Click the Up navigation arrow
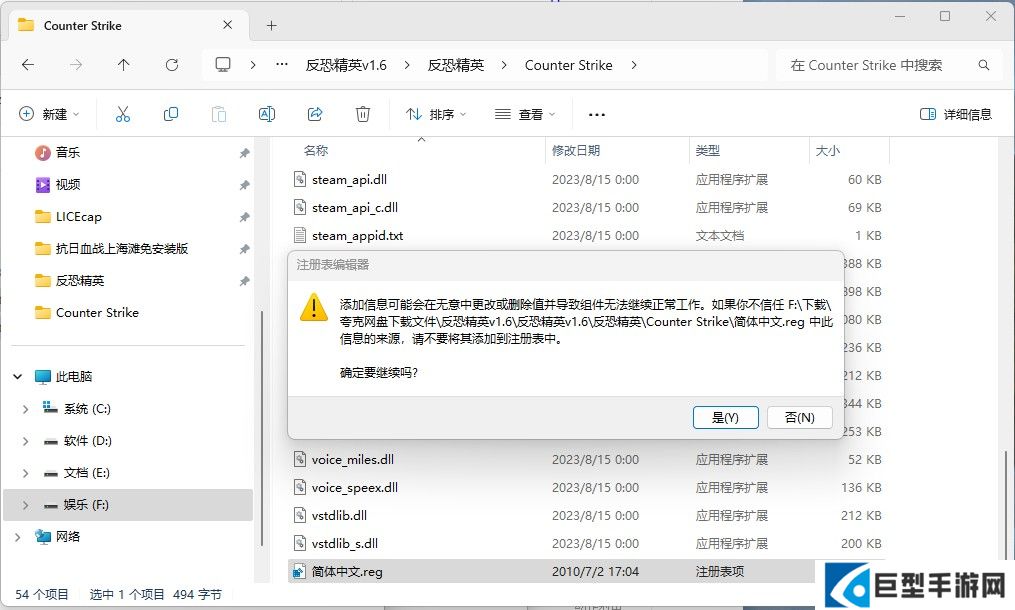Viewport: 1015px width, 610px height. point(123,64)
